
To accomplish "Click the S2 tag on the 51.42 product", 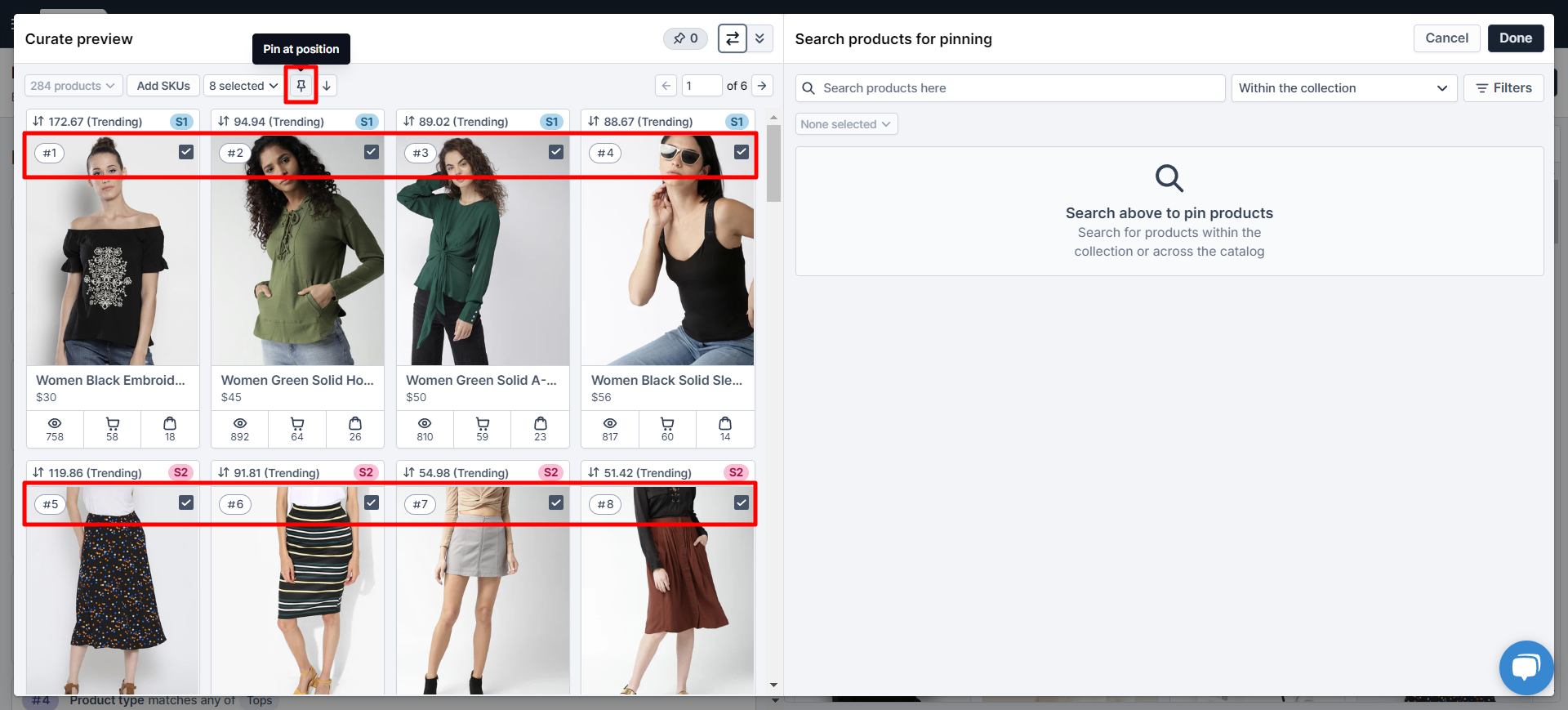I will pyautogui.click(x=736, y=472).
